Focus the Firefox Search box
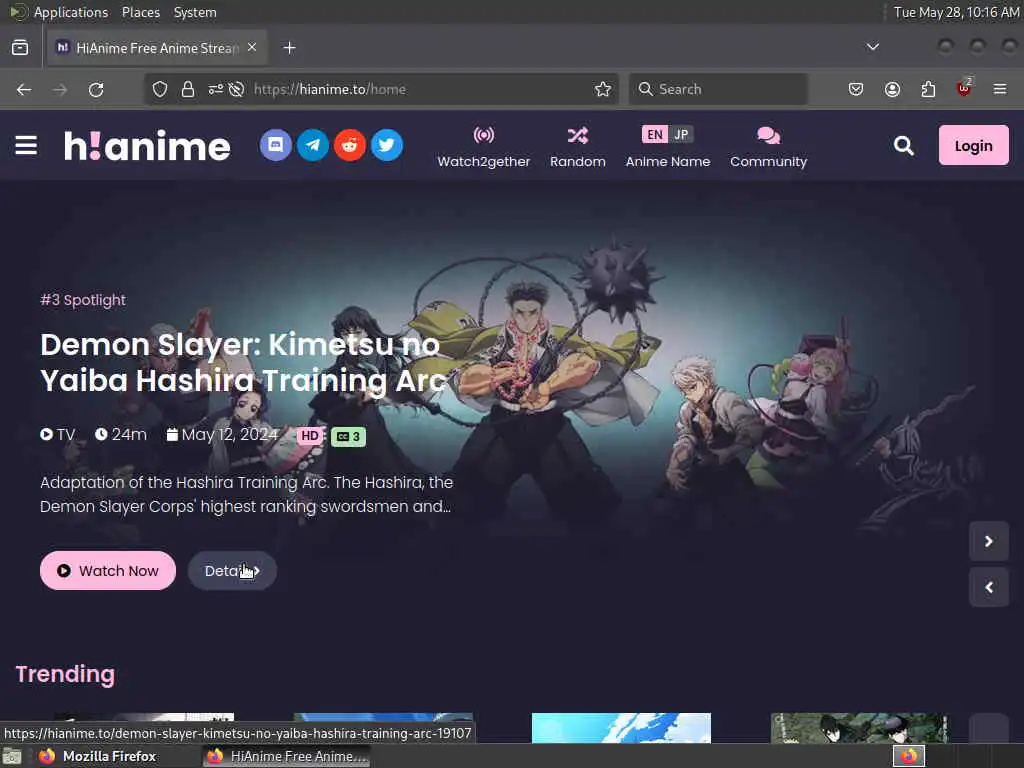 point(718,89)
